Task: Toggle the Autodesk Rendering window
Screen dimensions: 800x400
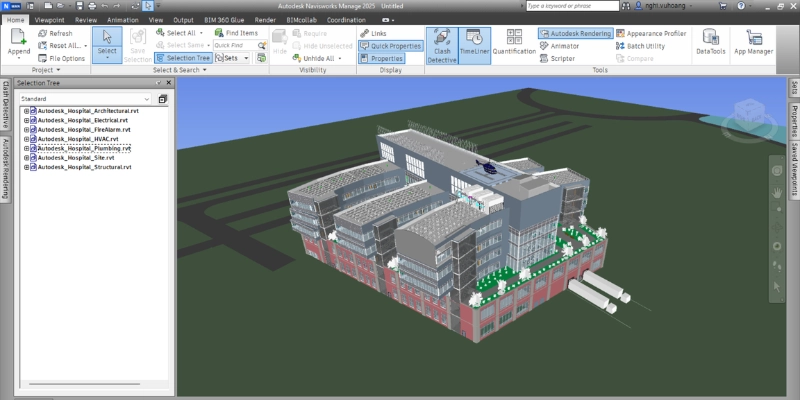Action: click(x=576, y=33)
